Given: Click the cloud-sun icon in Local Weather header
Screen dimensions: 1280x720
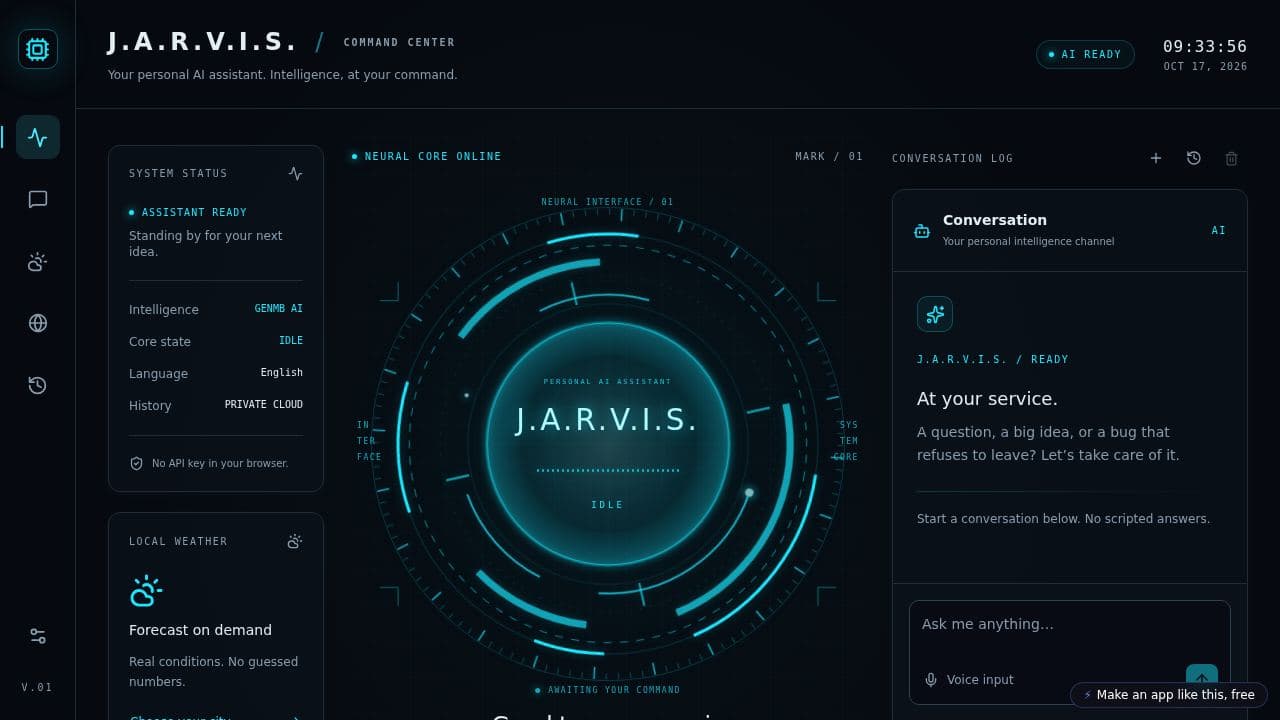Looking at the screenshot, I should tap(295, 541).
